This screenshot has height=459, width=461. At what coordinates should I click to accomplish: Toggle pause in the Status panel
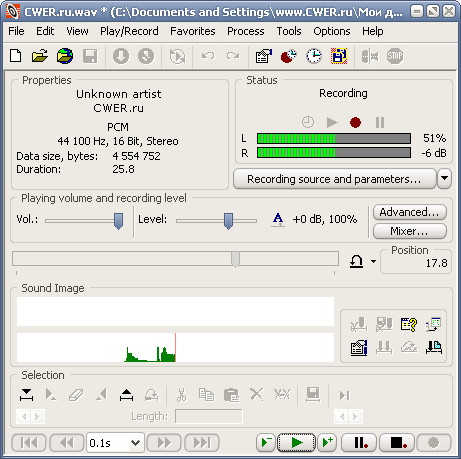point(380,122)
